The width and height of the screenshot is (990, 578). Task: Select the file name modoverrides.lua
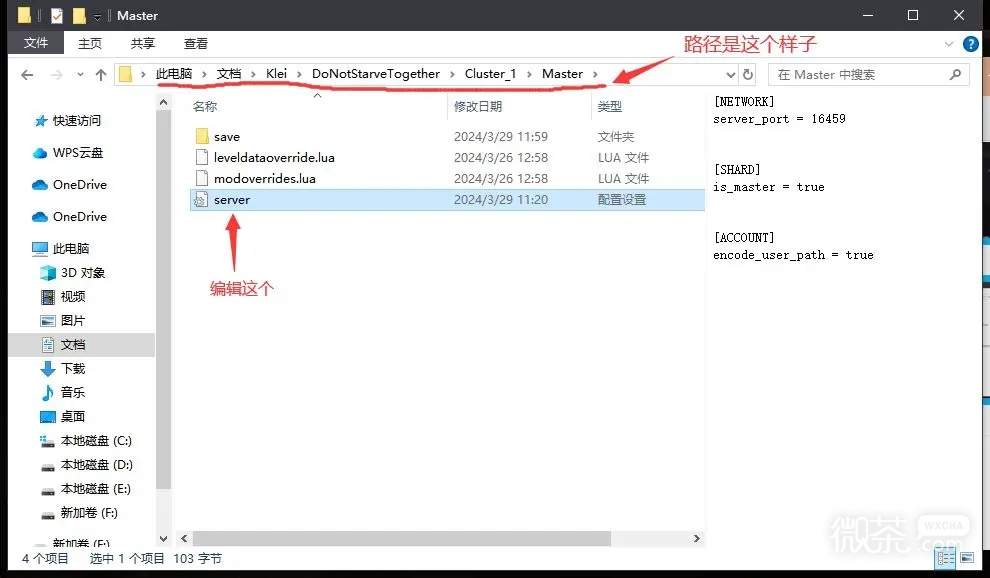265,179
